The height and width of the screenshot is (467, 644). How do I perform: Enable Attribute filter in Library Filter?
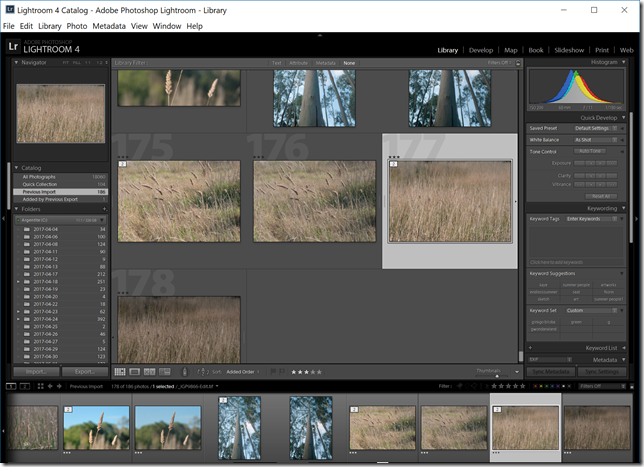click(300, 63)
